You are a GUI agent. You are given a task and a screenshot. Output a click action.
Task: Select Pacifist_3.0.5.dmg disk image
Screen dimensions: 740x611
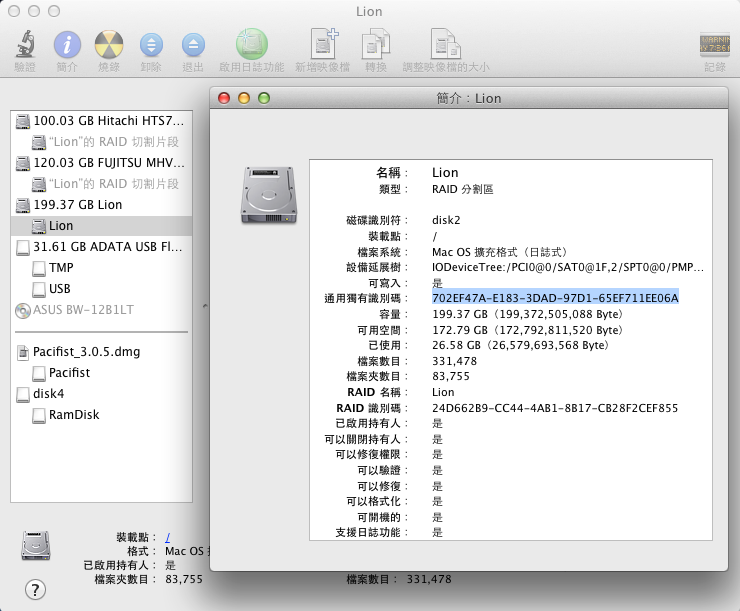tap(101, 352)
